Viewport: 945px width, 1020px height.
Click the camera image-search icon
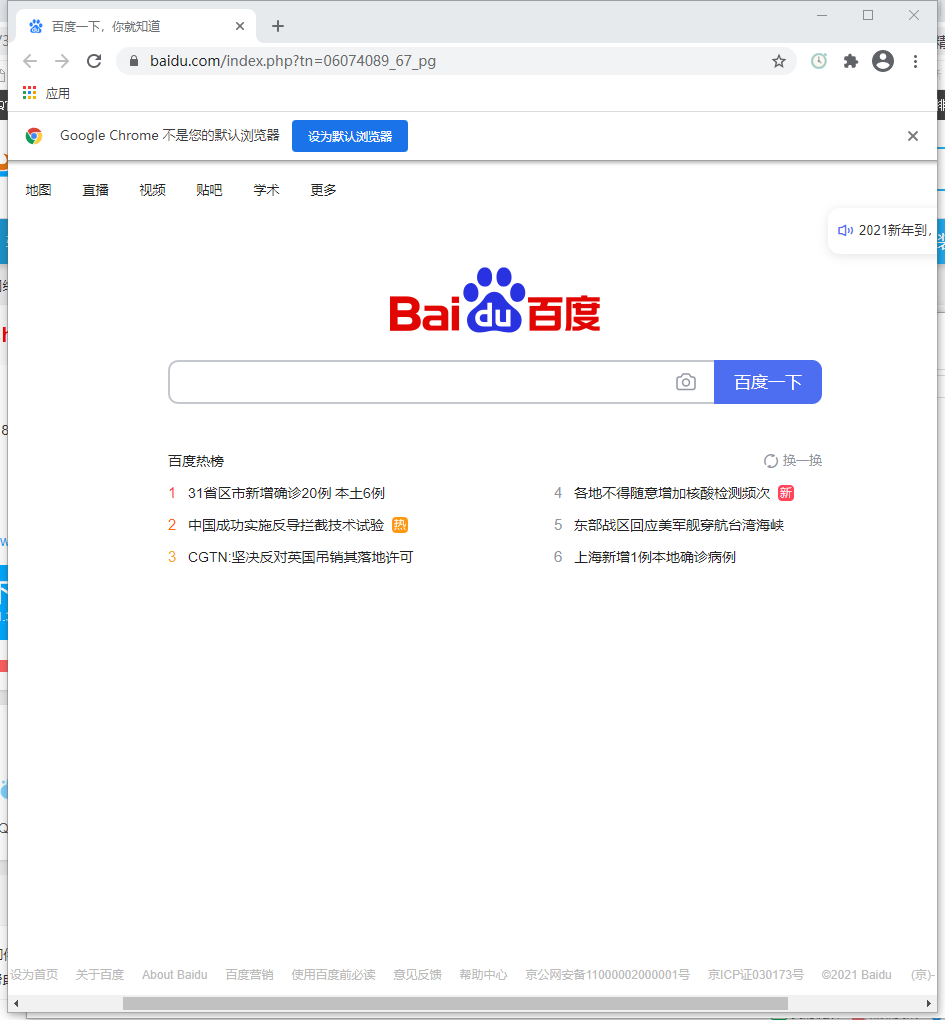coord(685,382)
